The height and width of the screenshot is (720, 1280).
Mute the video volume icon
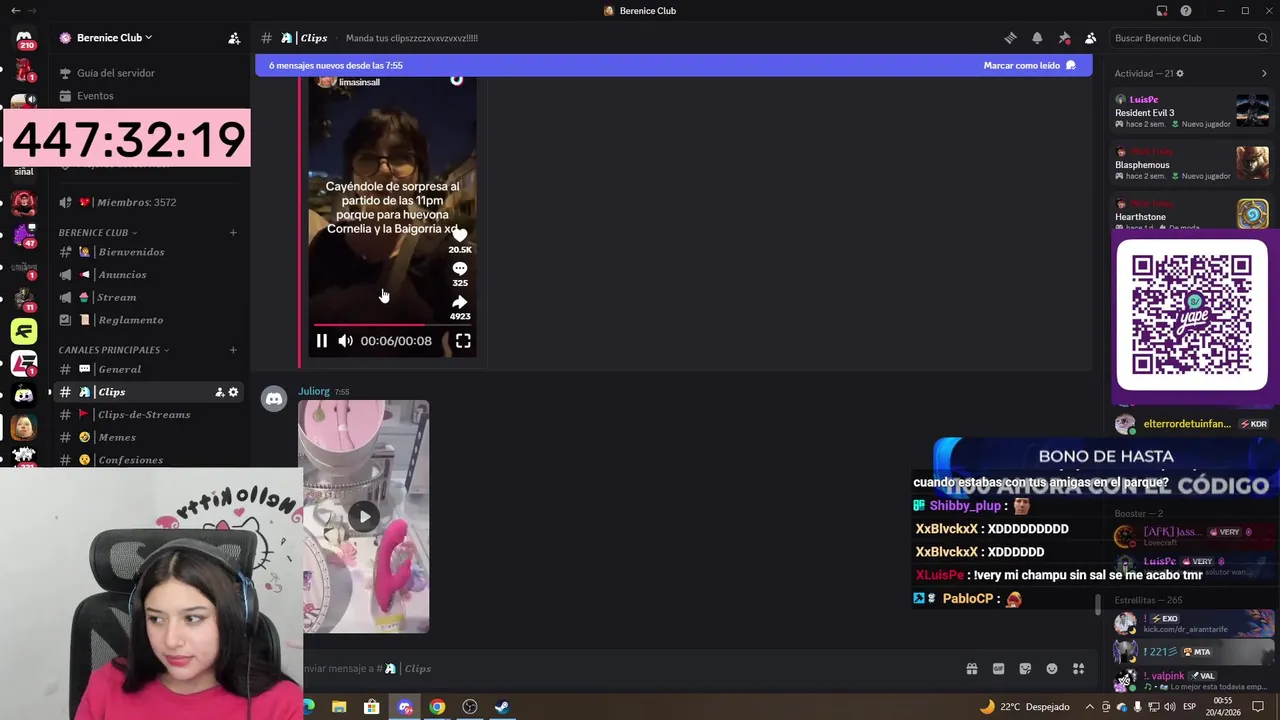point(345,341)
